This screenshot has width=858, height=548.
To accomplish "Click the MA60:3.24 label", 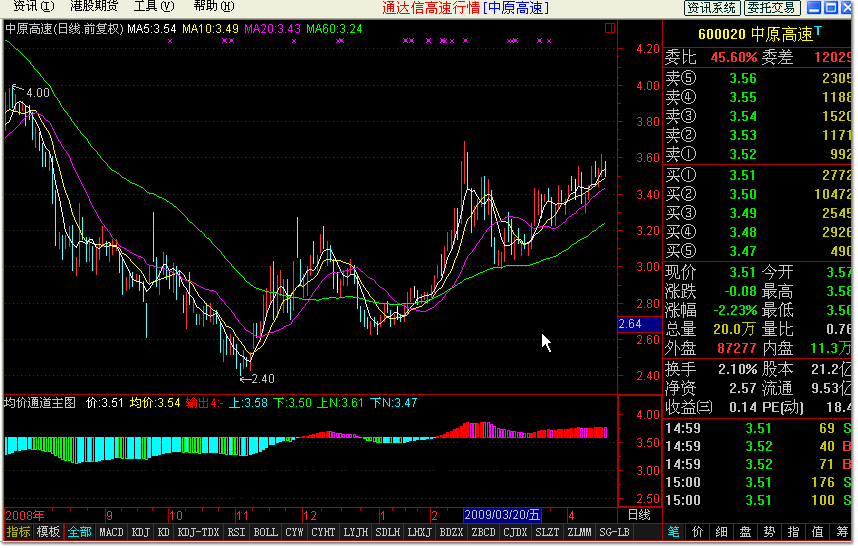I will [x=334, y=29].
